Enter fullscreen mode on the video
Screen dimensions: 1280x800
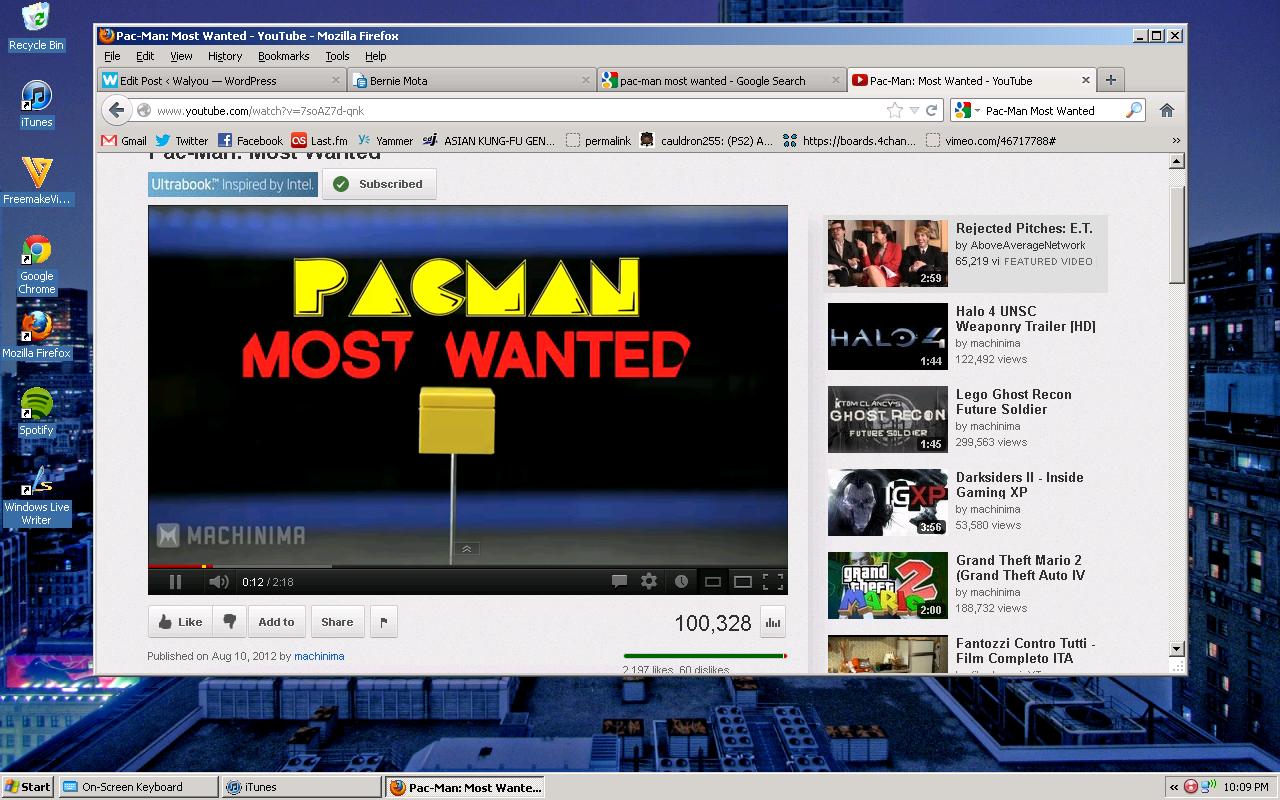[773, 581]
